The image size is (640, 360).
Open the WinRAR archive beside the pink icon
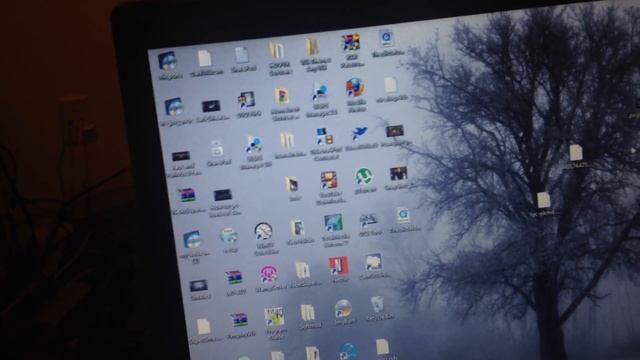tap(233, 278)
